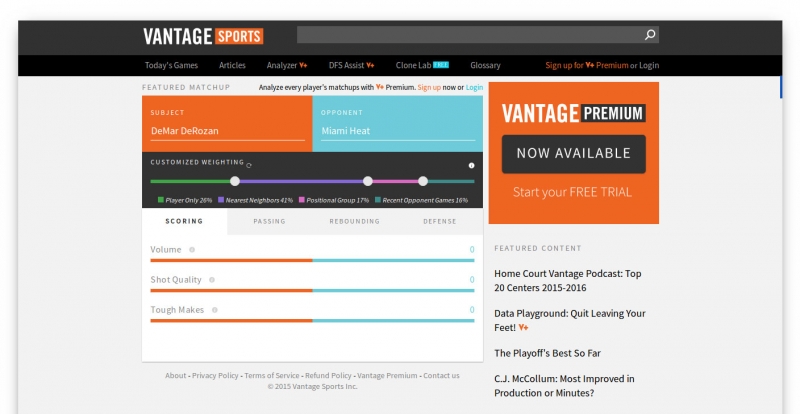
Task: Show Tough Makes info icon
Action: 215,310
